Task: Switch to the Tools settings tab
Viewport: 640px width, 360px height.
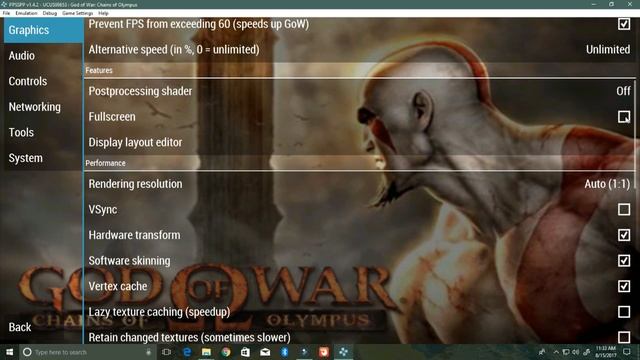Action: tap(43, 133)
